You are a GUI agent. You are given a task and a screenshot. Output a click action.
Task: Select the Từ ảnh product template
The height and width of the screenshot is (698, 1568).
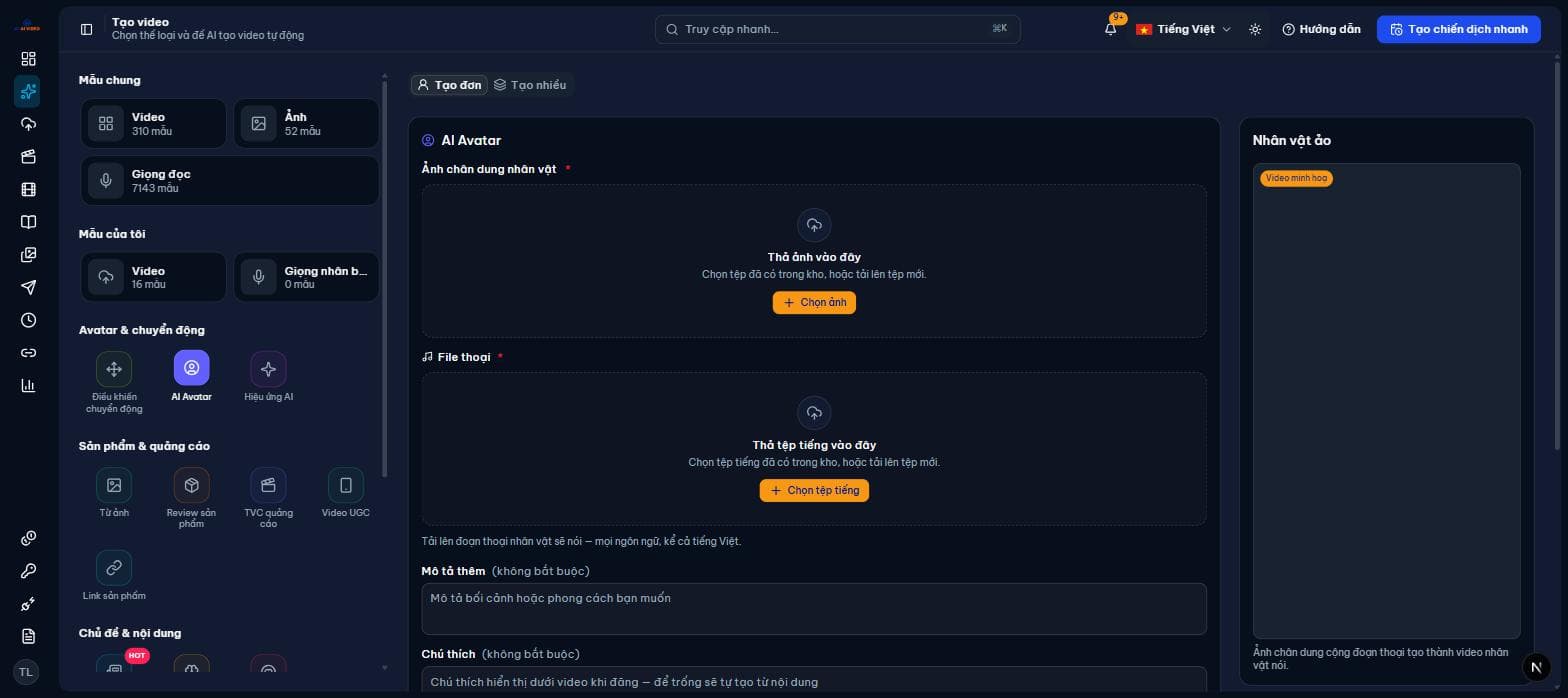click(114, 485)
